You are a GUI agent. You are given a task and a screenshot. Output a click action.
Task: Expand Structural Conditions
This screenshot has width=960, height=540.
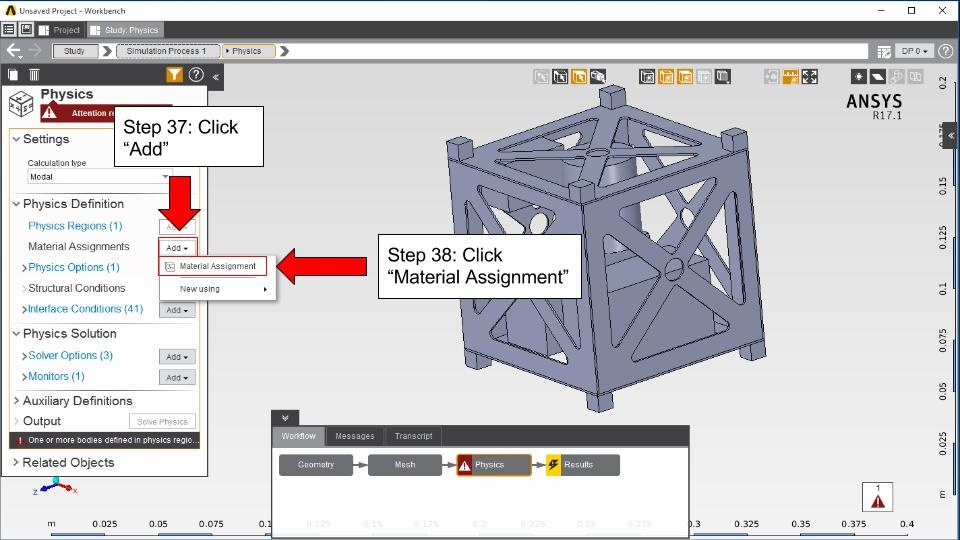pyautogui.click(x=24, y=288)
